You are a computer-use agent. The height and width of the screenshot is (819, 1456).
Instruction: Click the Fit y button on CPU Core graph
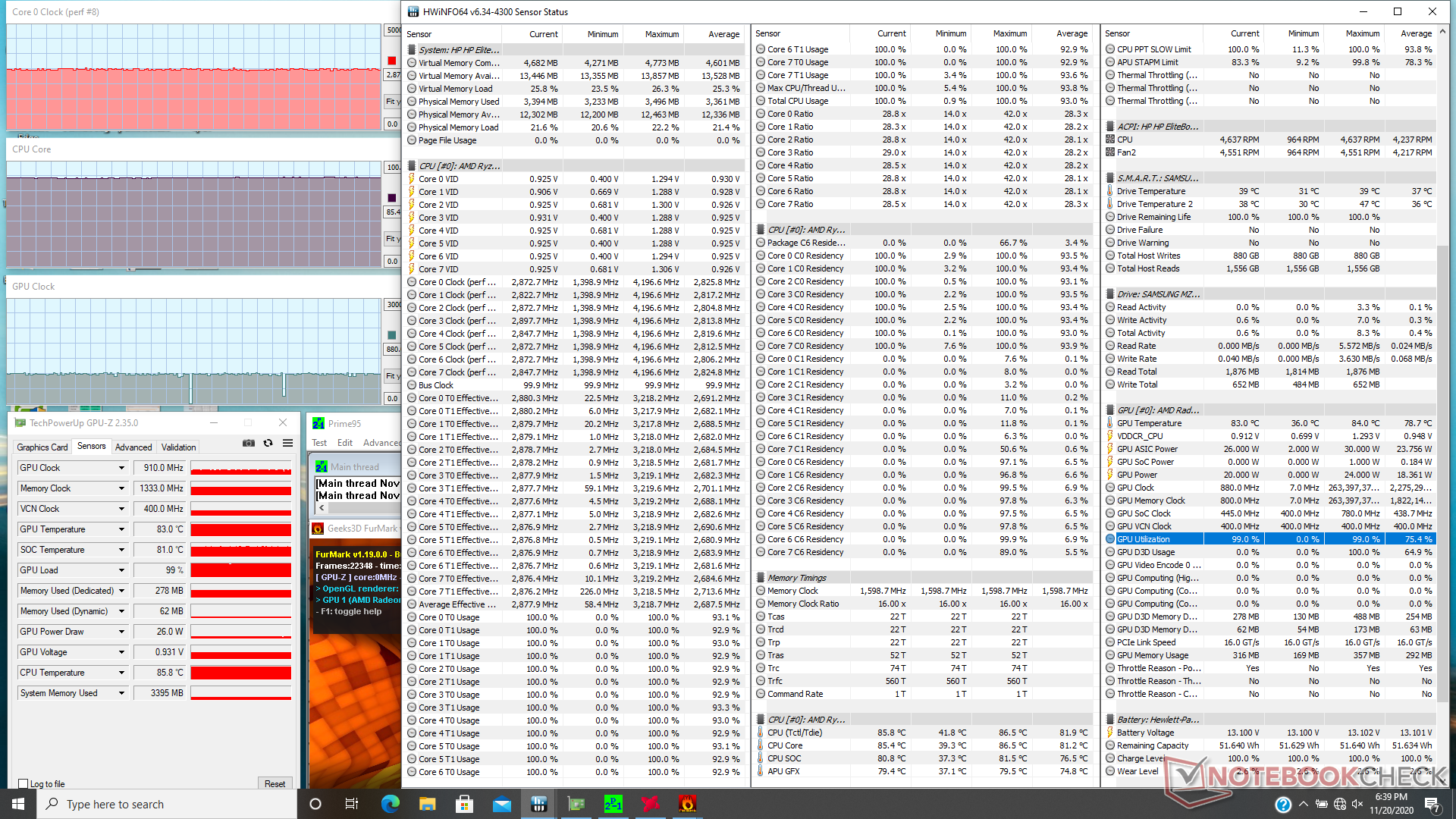391,239
